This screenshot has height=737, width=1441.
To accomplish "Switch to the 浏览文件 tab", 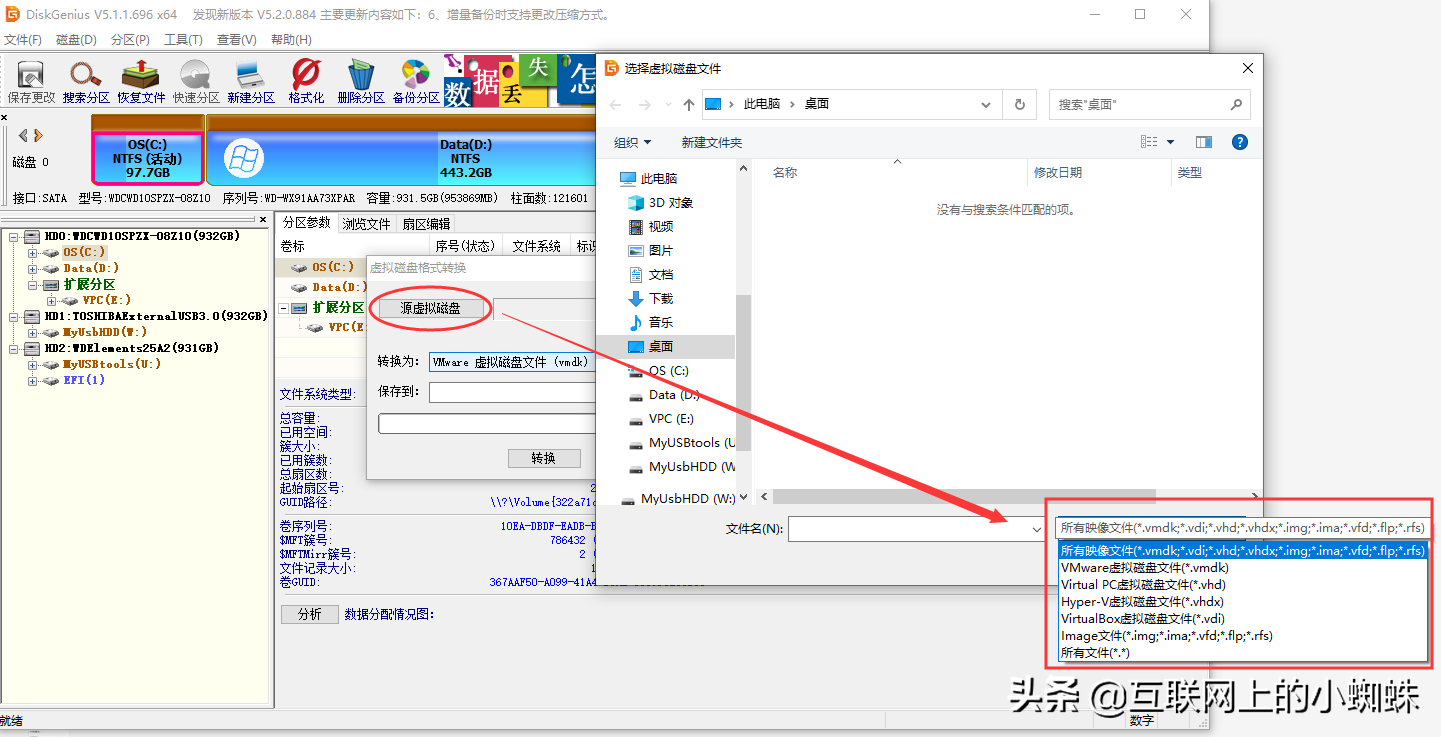I will click(x=366, y=224).
